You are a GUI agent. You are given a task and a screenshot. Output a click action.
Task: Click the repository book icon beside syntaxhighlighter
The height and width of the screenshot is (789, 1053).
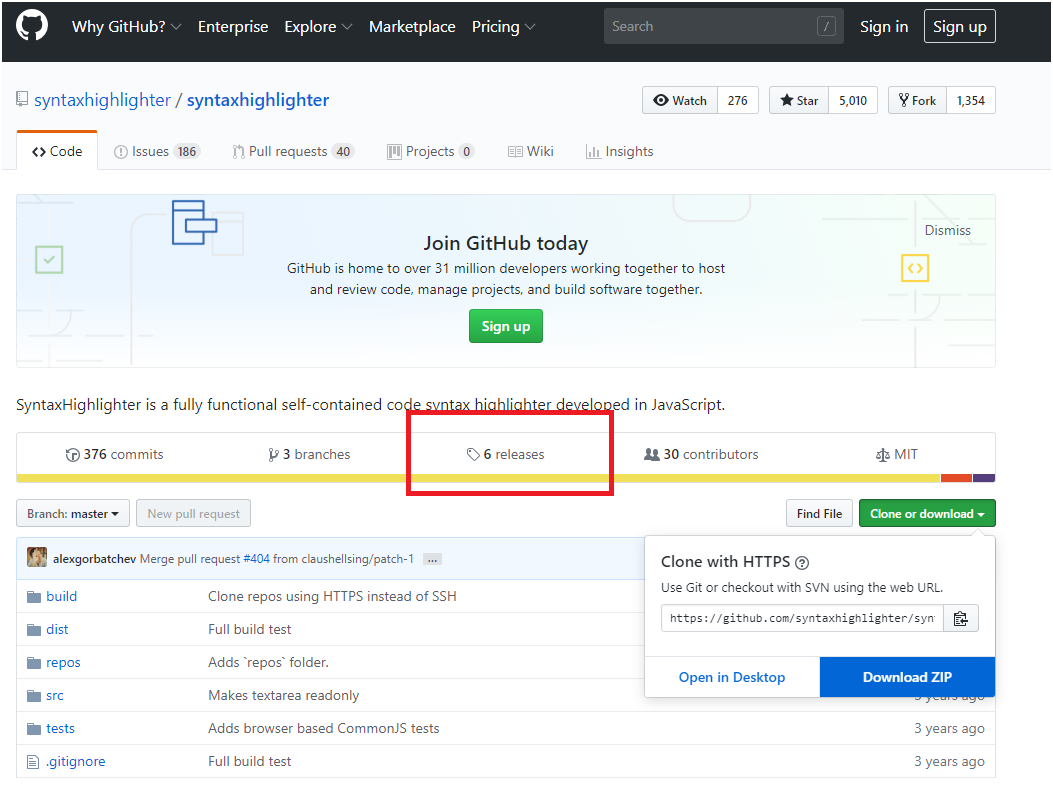coord(22,99)
